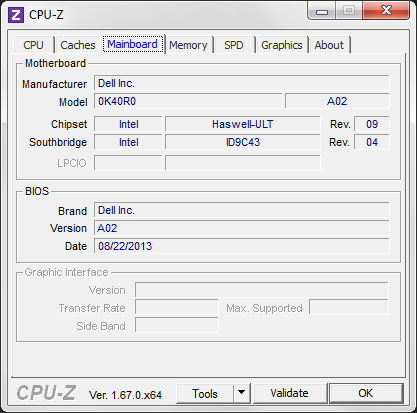
Task: Expand the Tools dropdown arrow
Action: (242, 394)
